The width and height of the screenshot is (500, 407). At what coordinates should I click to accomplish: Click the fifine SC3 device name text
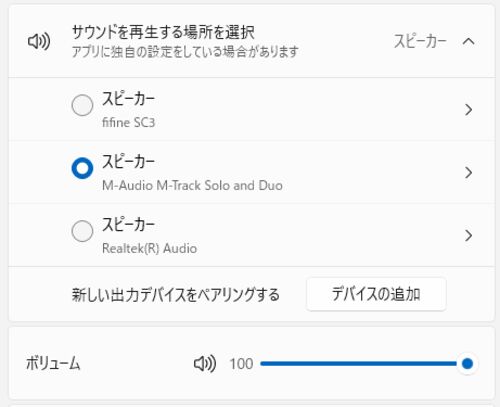(128, 122)
